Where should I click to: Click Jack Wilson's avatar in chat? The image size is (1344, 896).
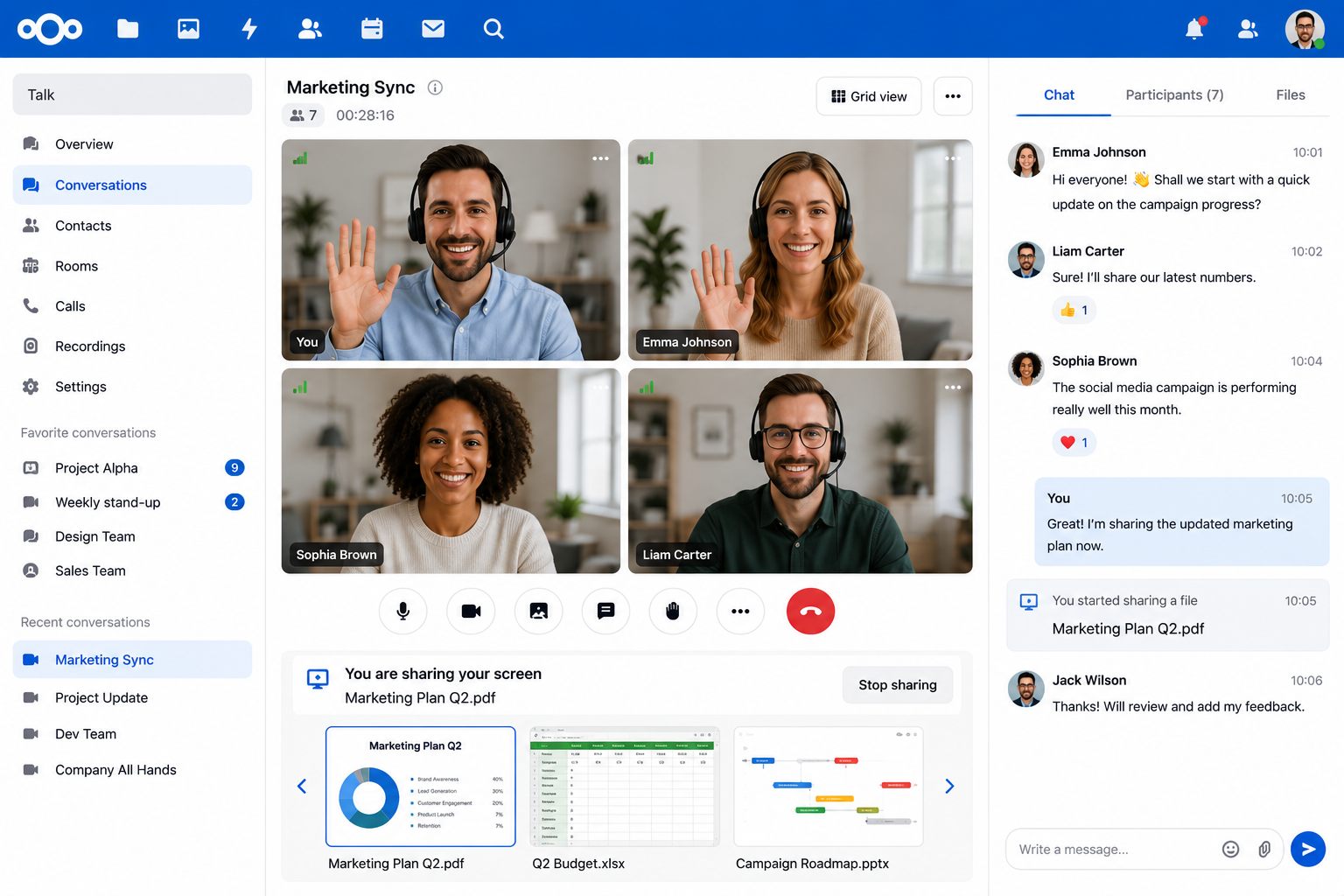[x=1026, y=689]
